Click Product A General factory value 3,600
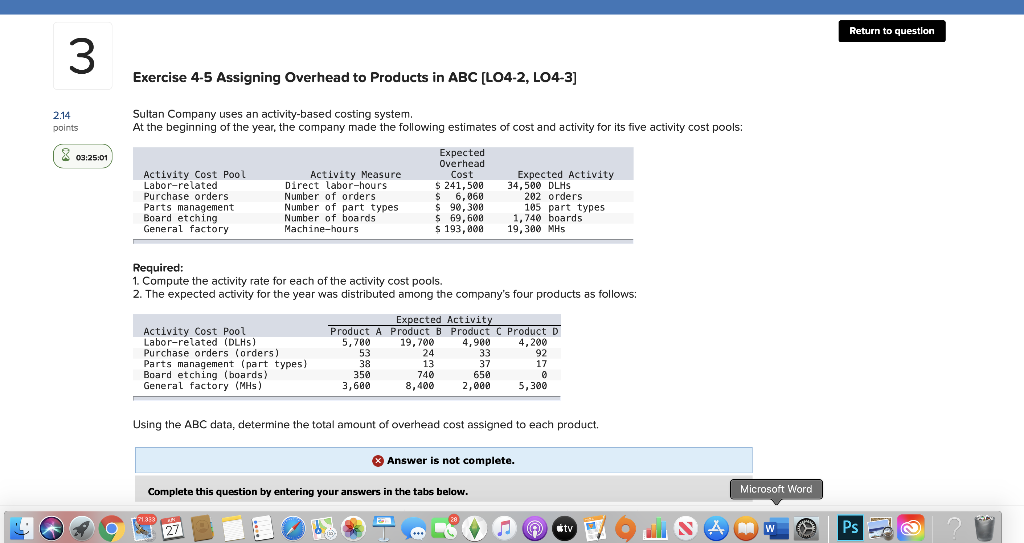1024x543 pixels. [x=356, y=386]
